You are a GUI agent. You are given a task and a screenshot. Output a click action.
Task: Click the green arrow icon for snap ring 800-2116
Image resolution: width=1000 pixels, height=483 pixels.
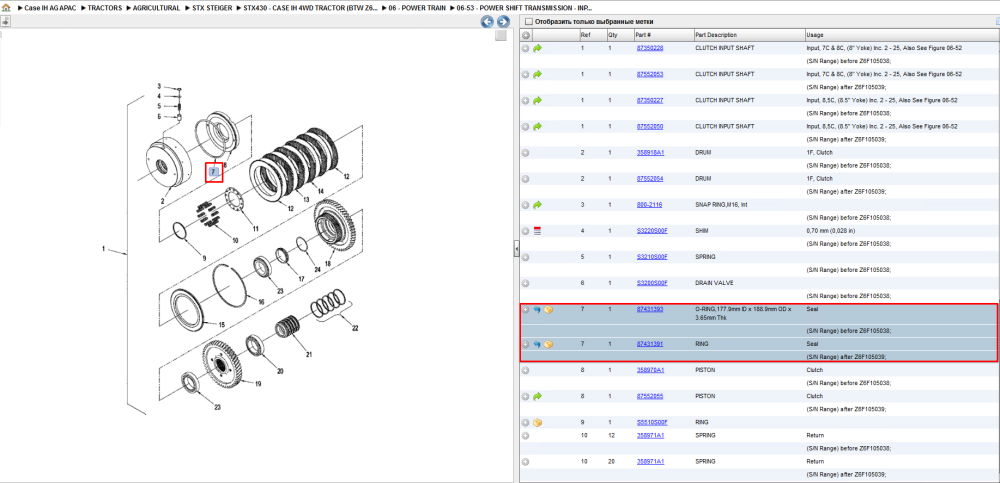point(537,205)
